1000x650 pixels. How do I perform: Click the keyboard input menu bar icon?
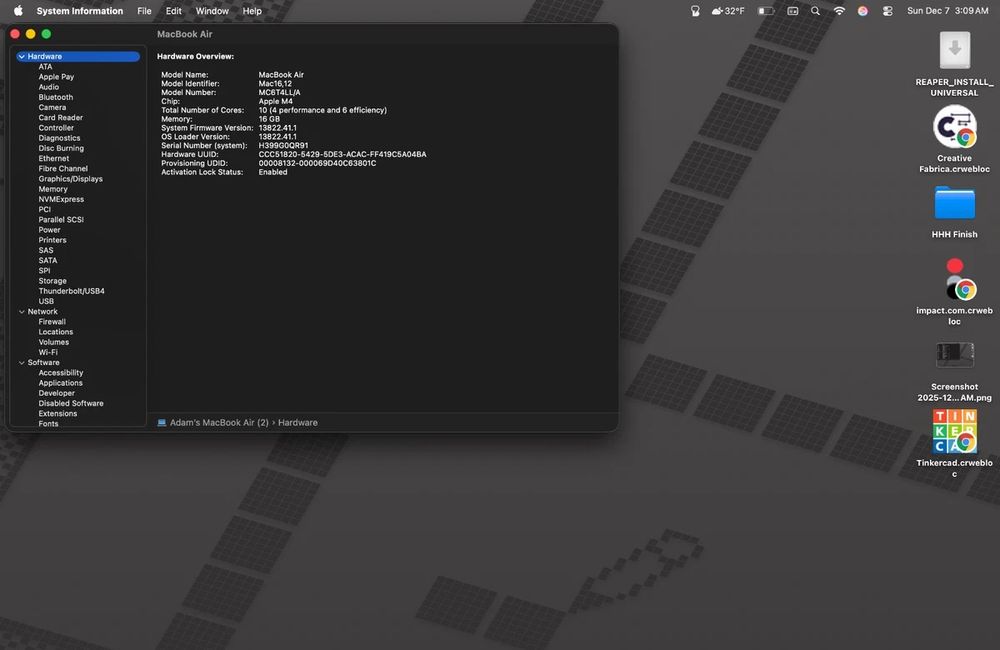point(792,11)
